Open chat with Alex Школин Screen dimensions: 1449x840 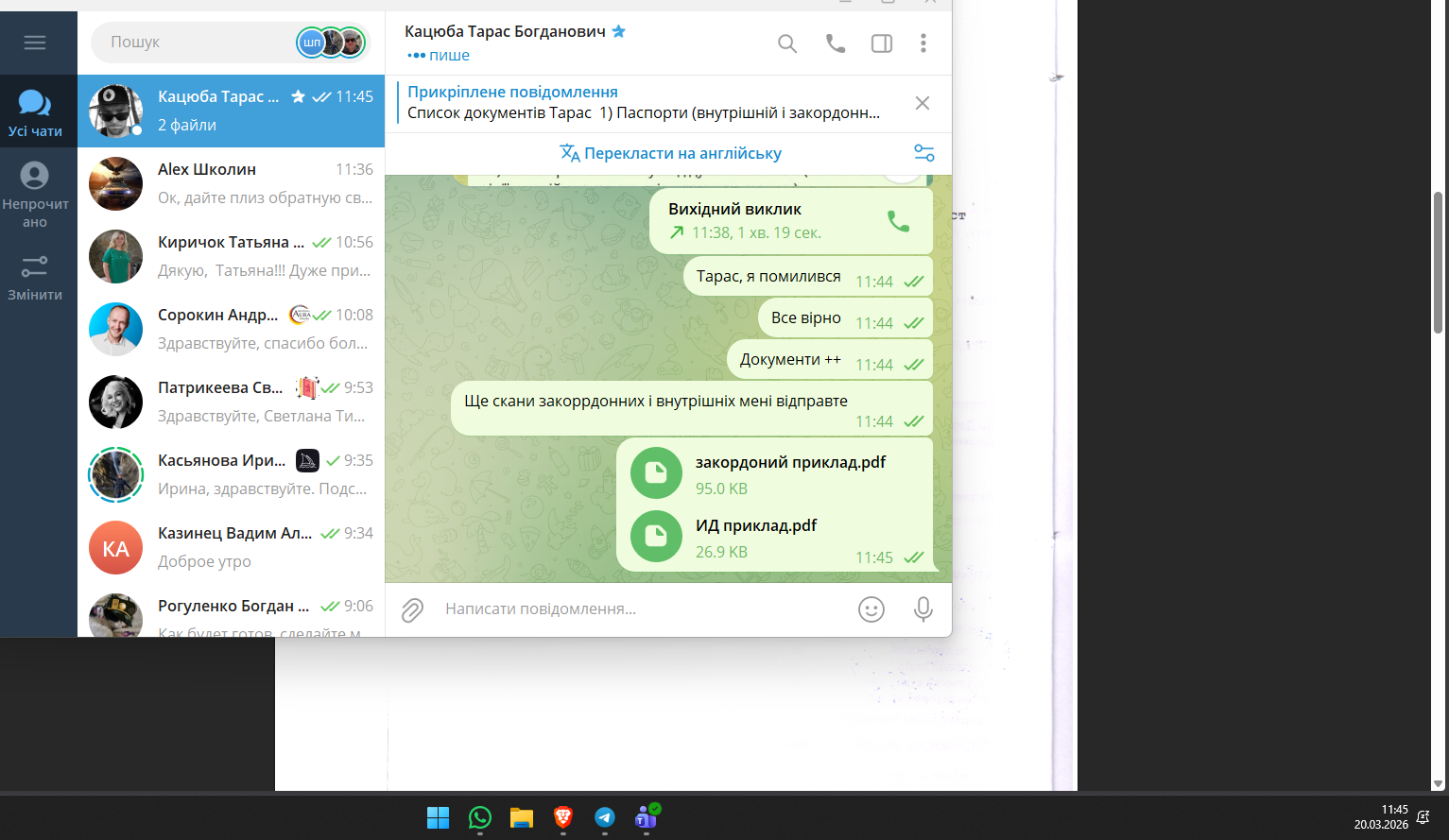pos(232,183)
